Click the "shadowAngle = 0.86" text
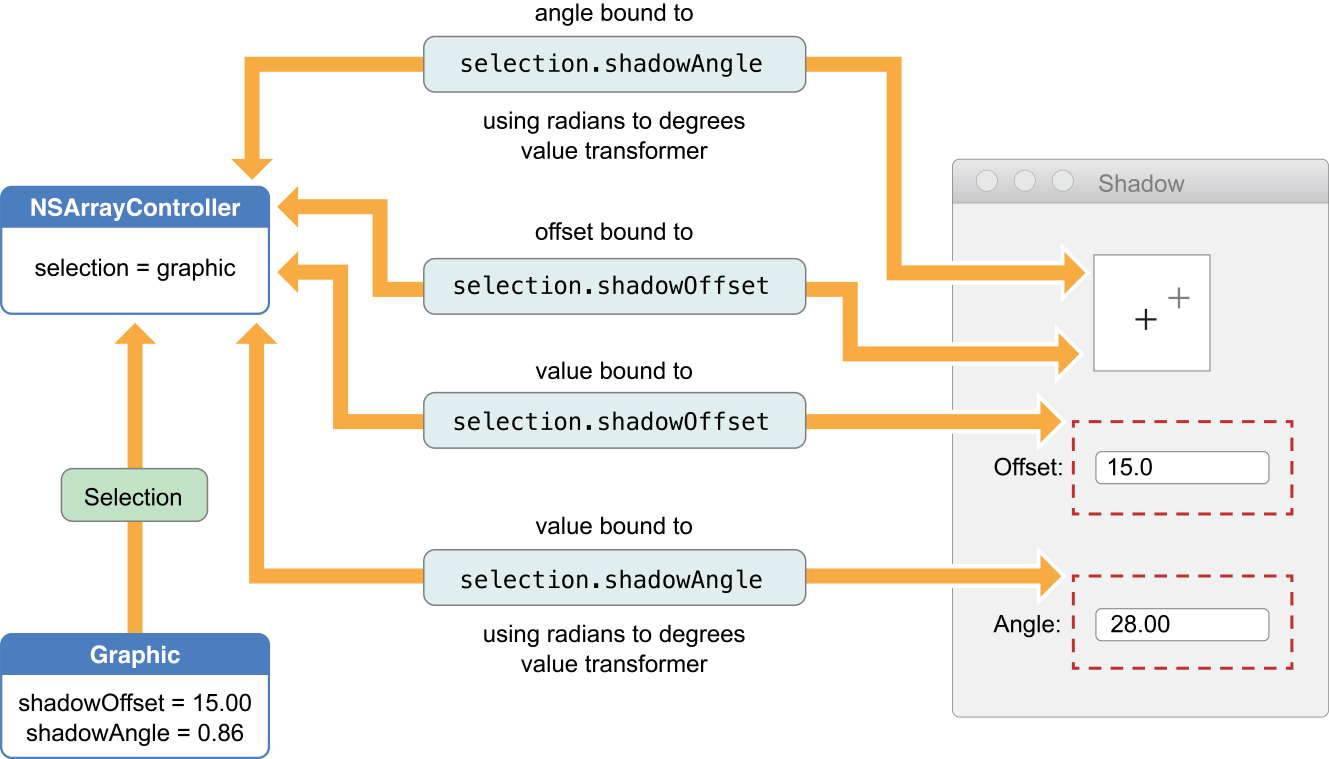This screenshot has width=1329, height=759. point(135,733)
